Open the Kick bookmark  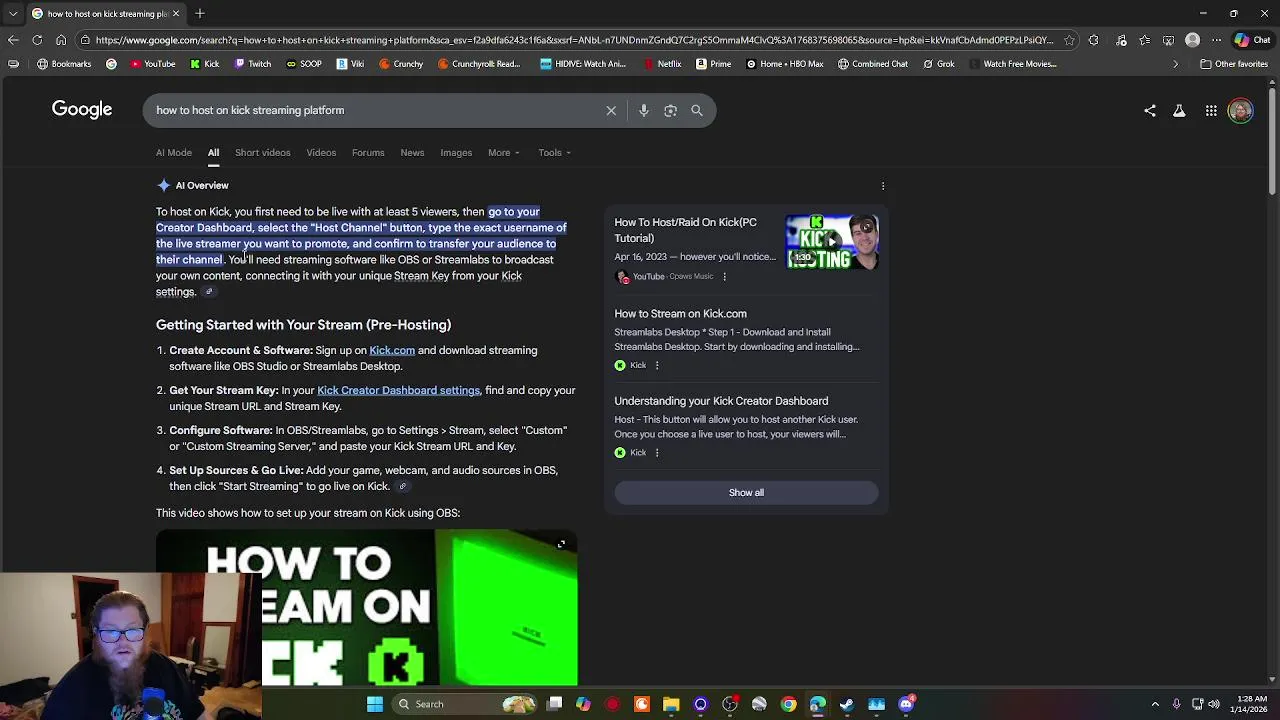[x=204, y=64]
